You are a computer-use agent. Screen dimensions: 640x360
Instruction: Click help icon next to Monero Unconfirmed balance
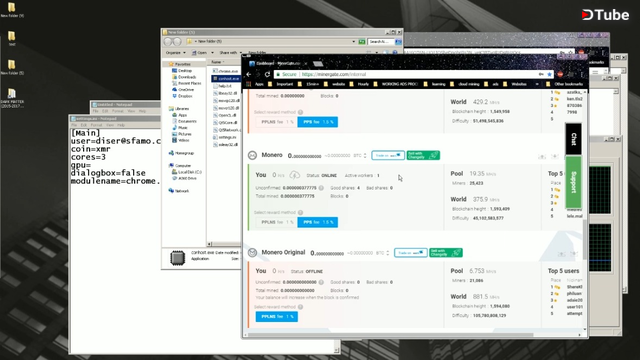pyautogui.click(x=321, y=188)
